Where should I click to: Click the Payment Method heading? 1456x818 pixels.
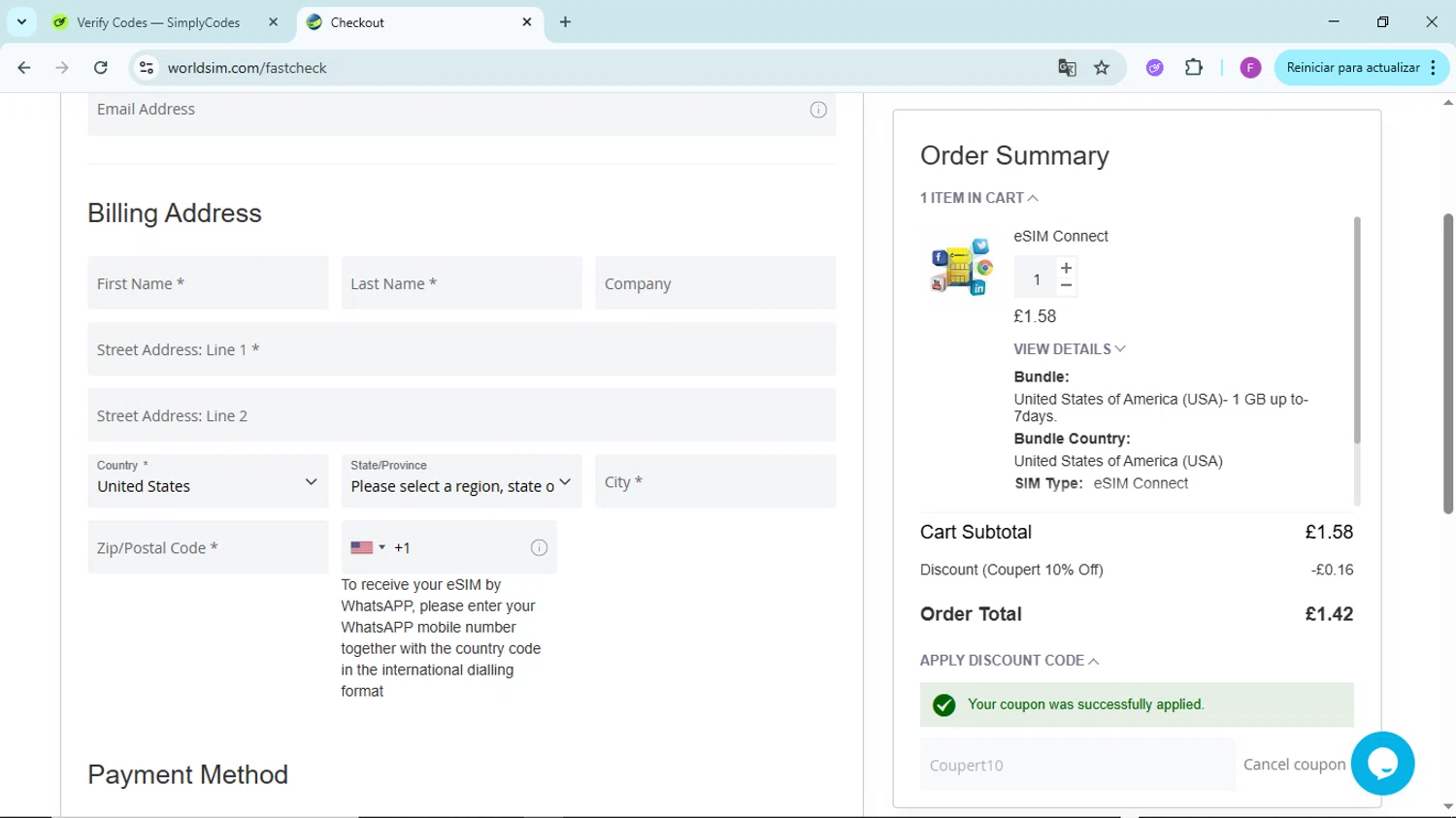click(x=187, y=774)
